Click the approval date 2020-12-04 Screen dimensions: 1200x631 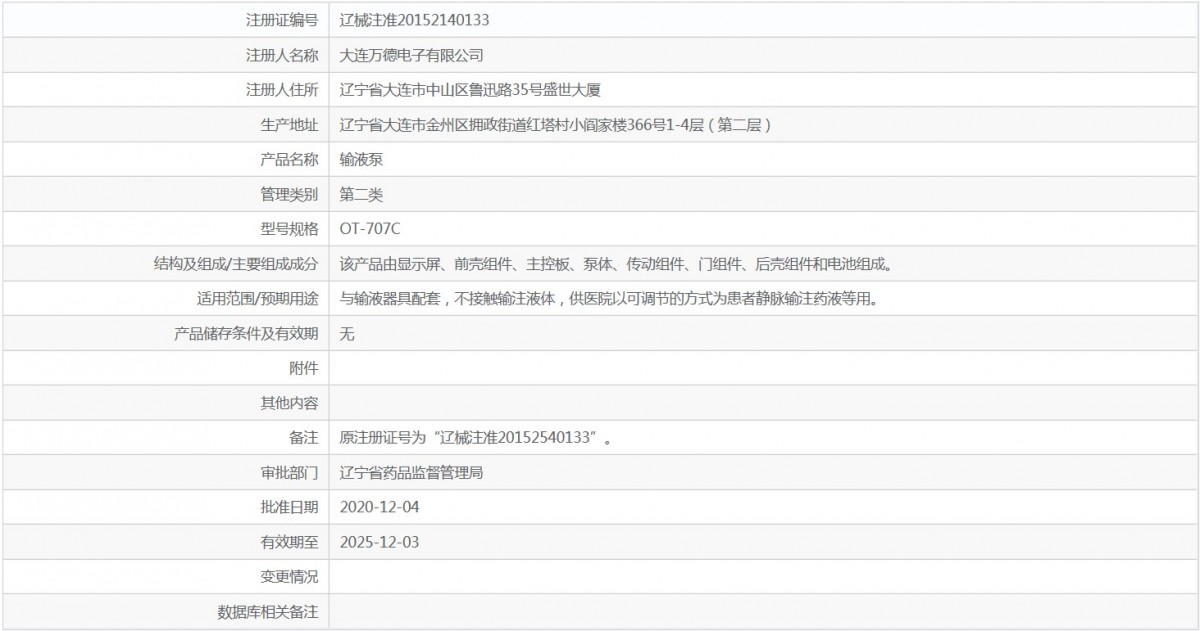[x=380, y=507]
